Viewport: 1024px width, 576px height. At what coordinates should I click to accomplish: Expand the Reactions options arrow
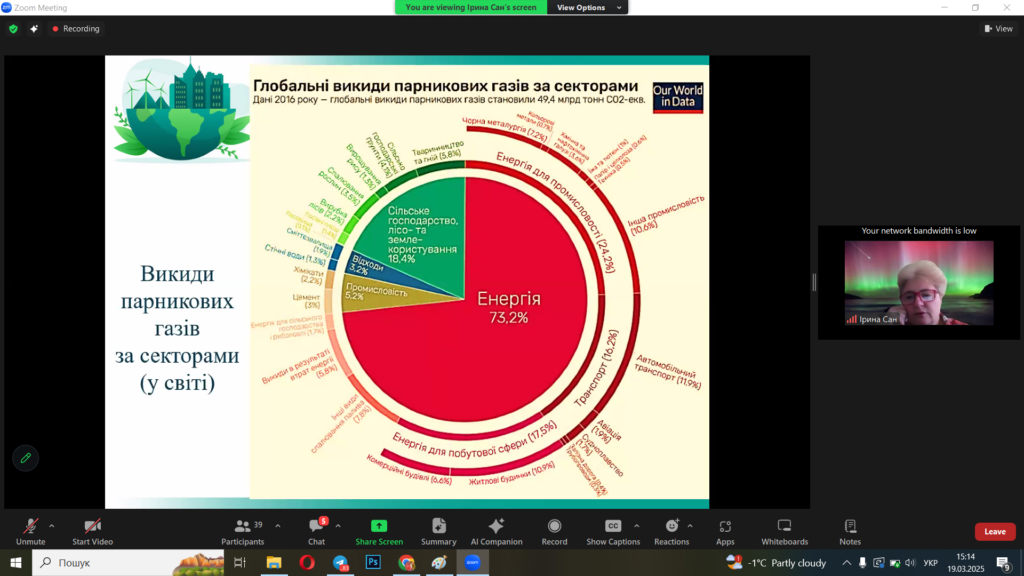pos(691,525)
